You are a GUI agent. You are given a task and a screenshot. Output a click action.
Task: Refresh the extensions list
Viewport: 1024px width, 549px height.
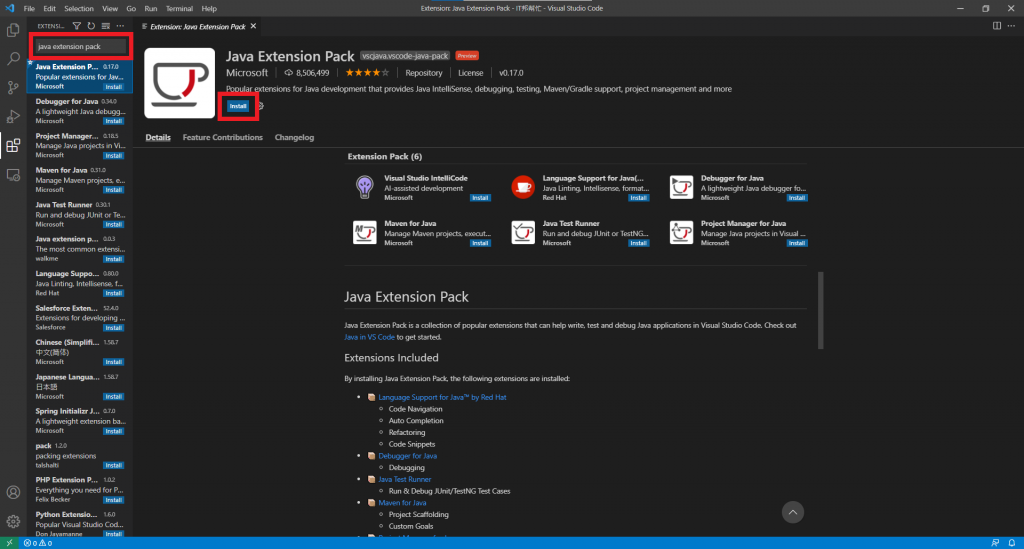[91, 26]
